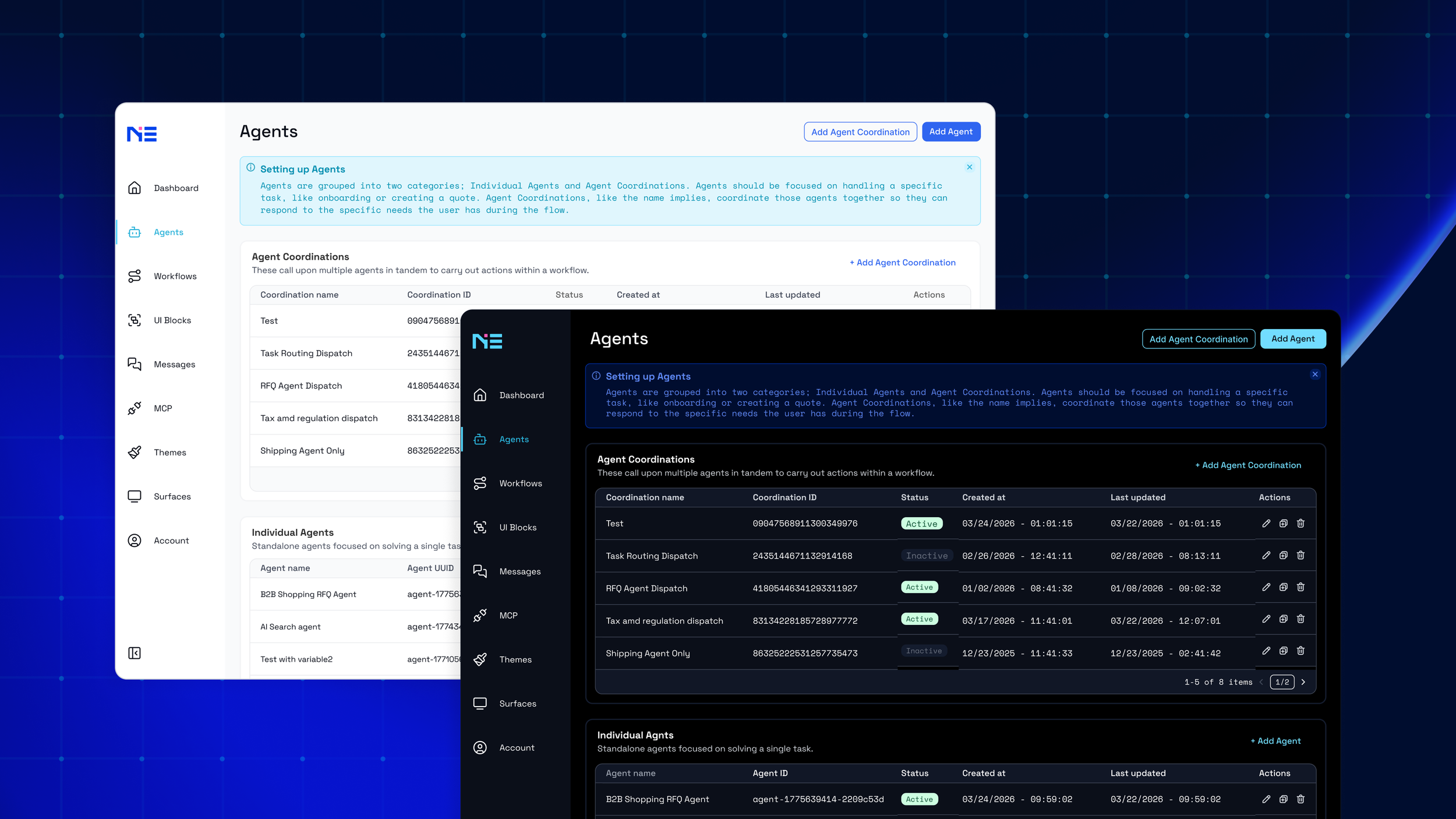
Task: Duplicate the Tax amd regulation dispatch row
Action: [1283, 619]
